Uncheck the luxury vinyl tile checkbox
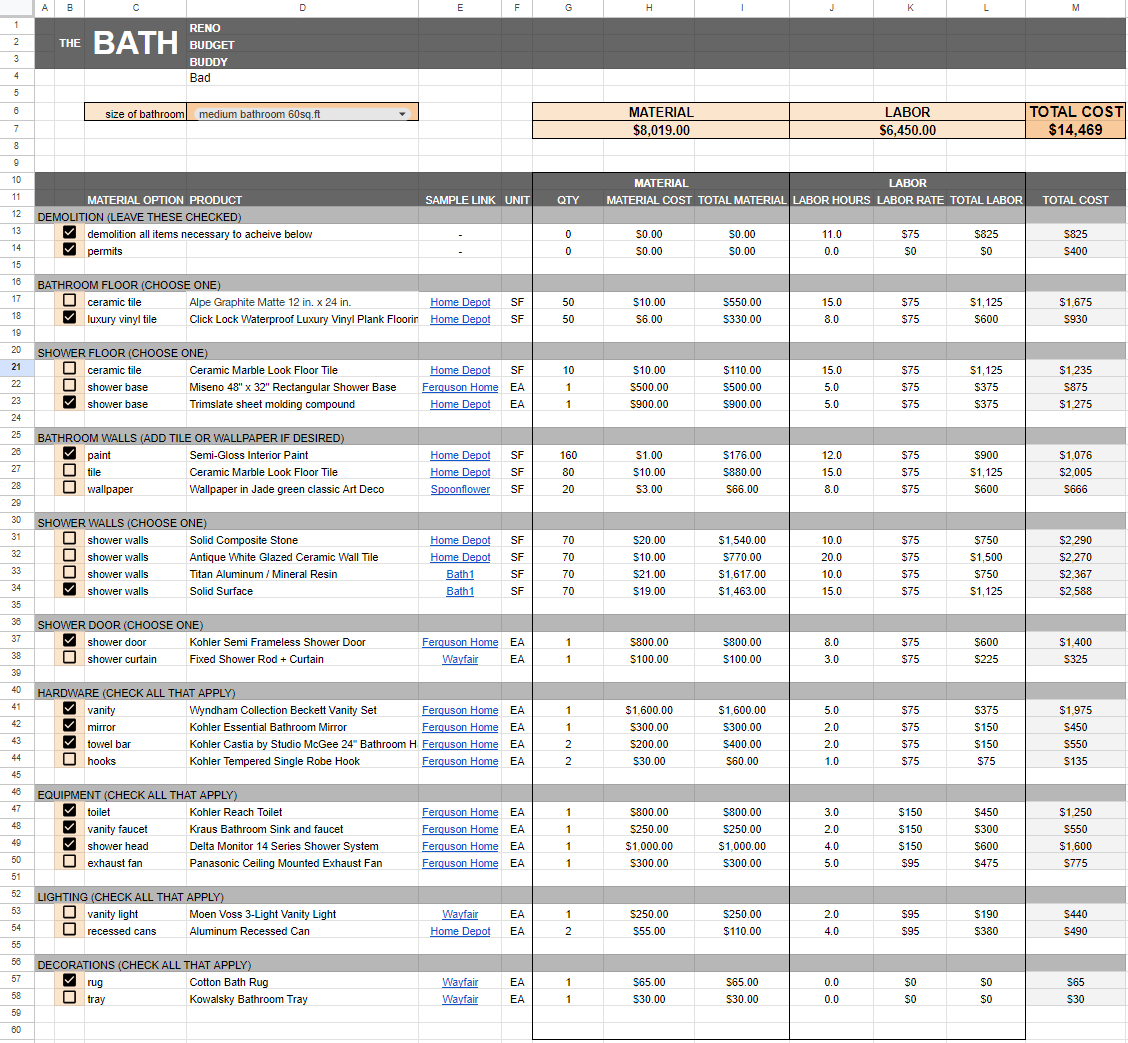 (x=70, y=317)
